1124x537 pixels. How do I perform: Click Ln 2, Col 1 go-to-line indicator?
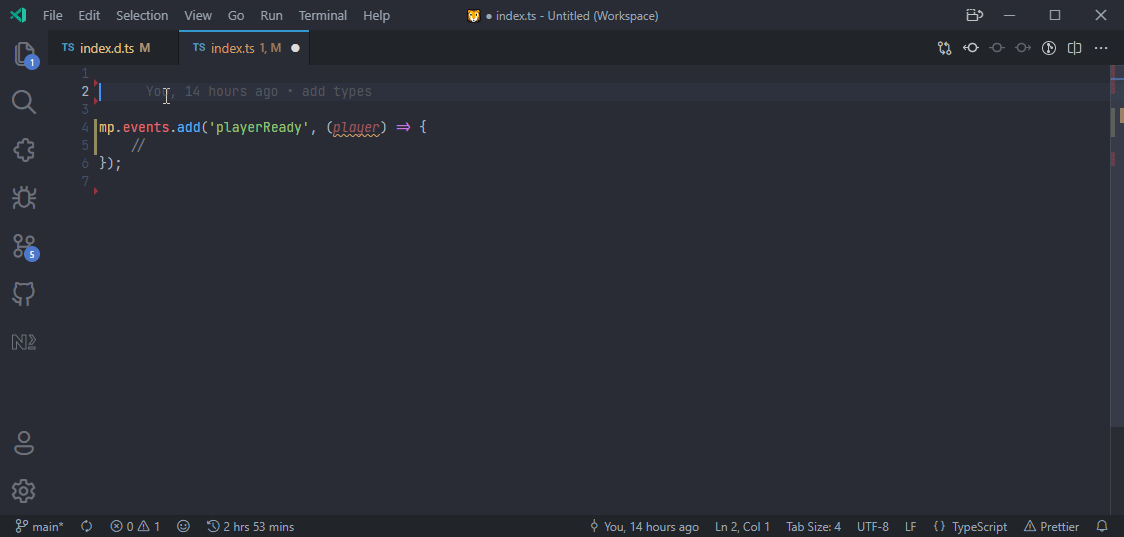743,526
